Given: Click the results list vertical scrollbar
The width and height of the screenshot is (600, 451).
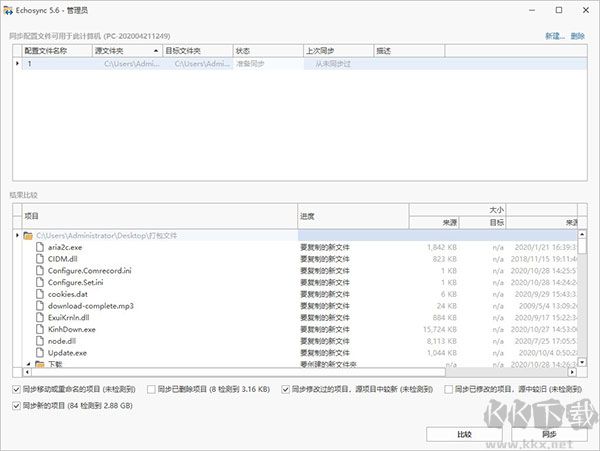Looking at the screenshot, I should tap(584, 300).
